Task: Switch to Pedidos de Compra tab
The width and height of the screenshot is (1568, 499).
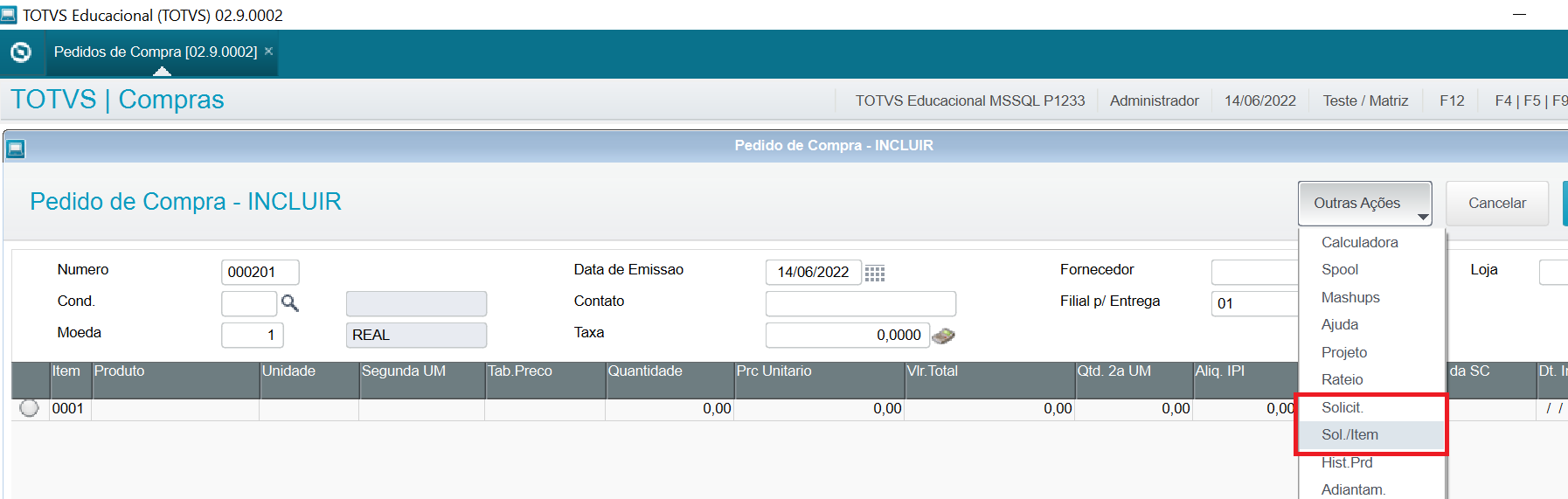Action: (156, 52)
